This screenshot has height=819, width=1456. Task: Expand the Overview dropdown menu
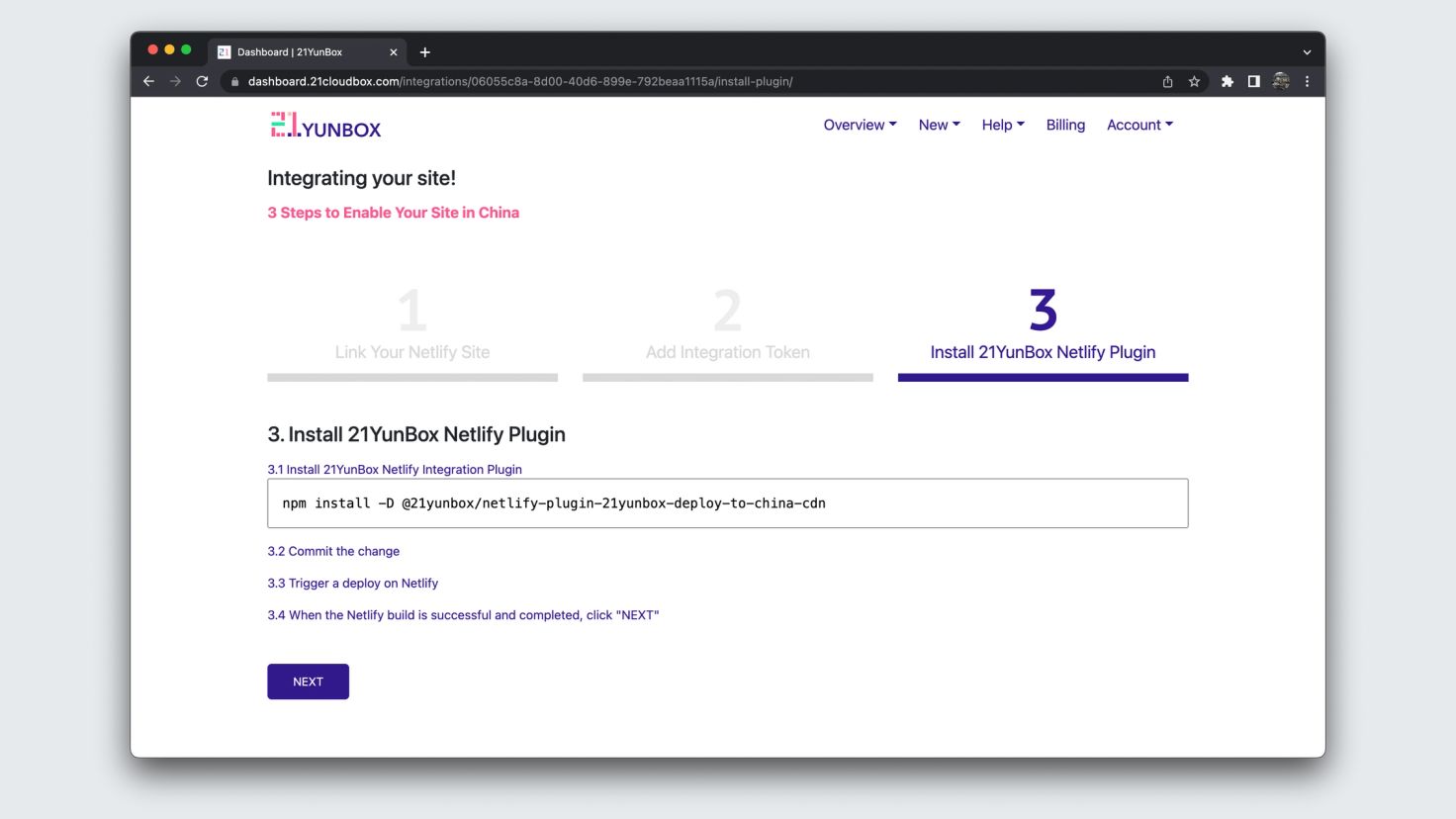(x=860, y=125)
